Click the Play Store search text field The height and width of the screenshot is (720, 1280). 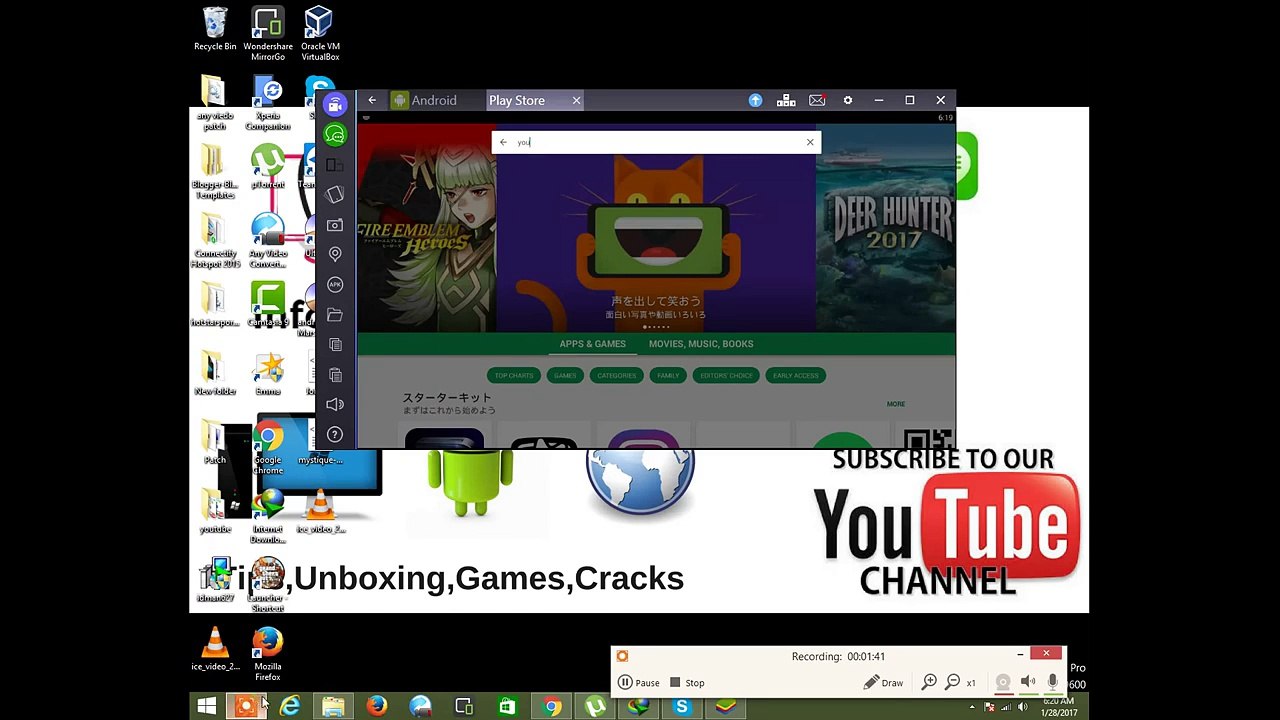coord(656,142)
